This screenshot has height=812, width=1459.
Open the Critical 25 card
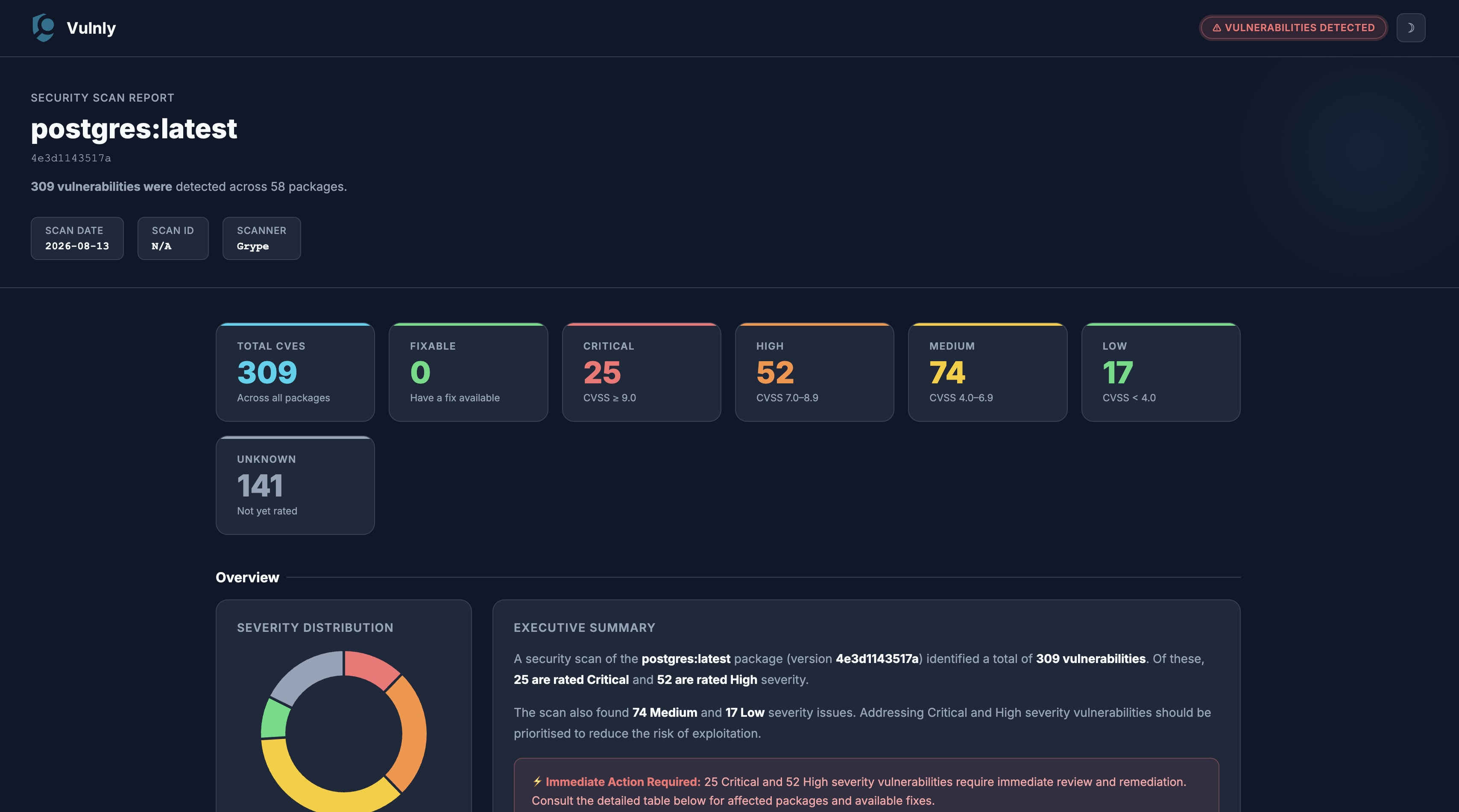coord(641,372)
